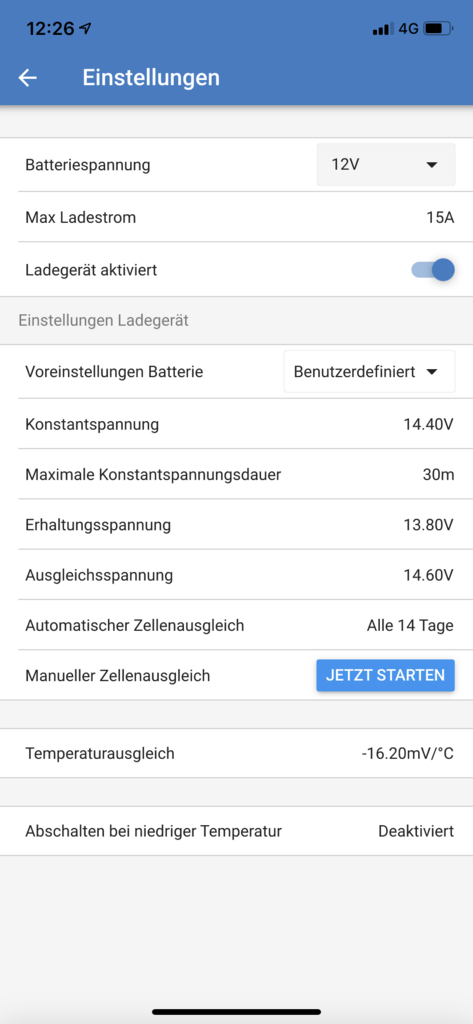Click the arrow next to Benutzerdefiniert
The height and width of the screenshot is (1024, 473).
tap(431, 372)
